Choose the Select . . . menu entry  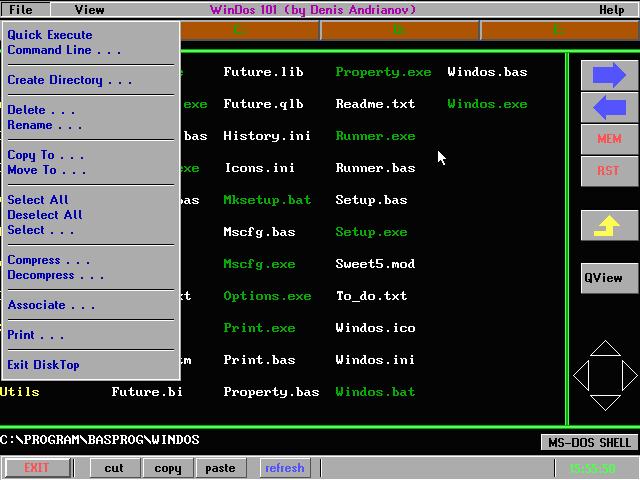[x=41, y=230]
